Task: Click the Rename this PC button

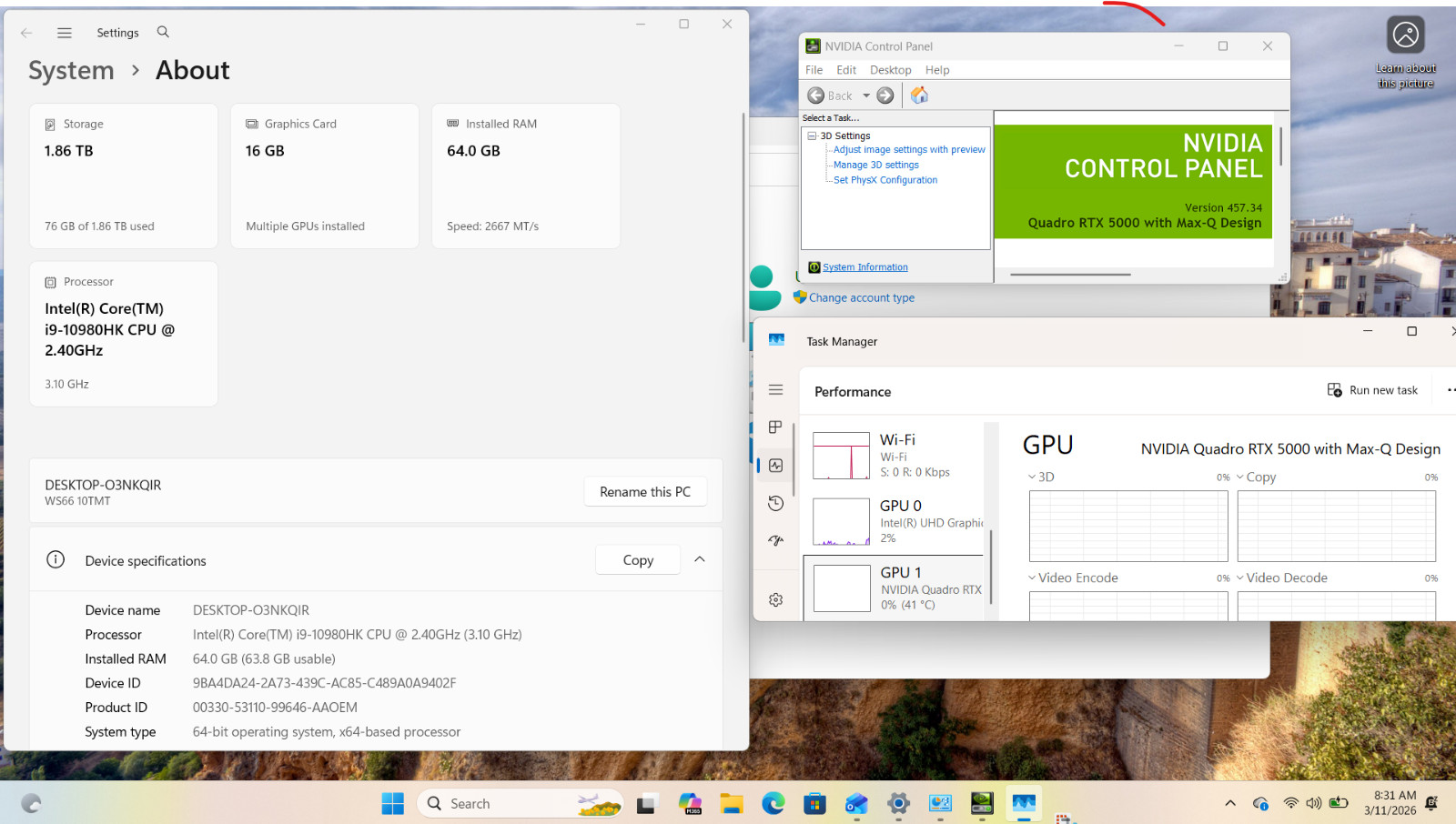Action: tap(645, 491)
